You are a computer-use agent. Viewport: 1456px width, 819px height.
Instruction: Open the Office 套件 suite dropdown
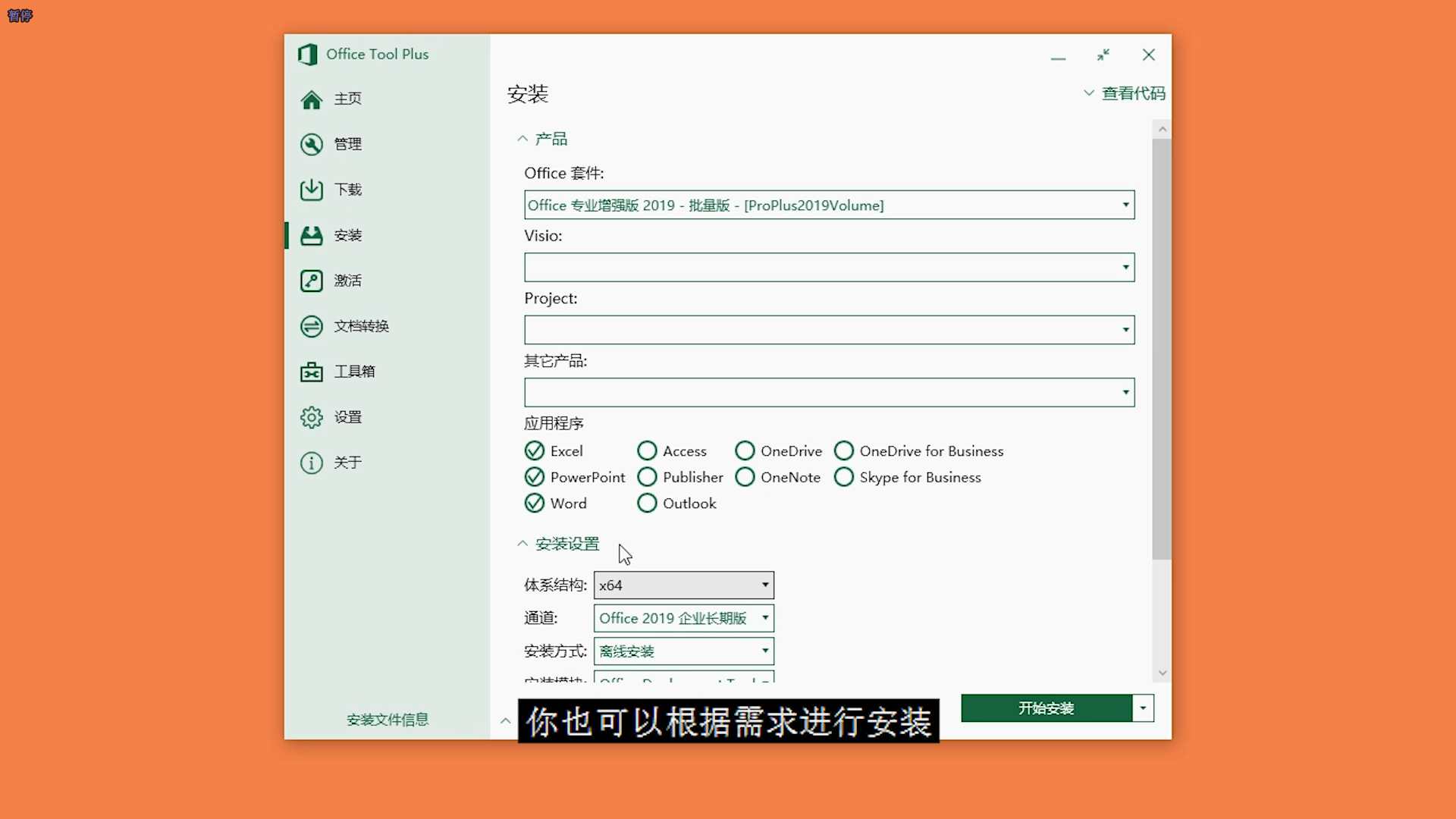[830, 205]
